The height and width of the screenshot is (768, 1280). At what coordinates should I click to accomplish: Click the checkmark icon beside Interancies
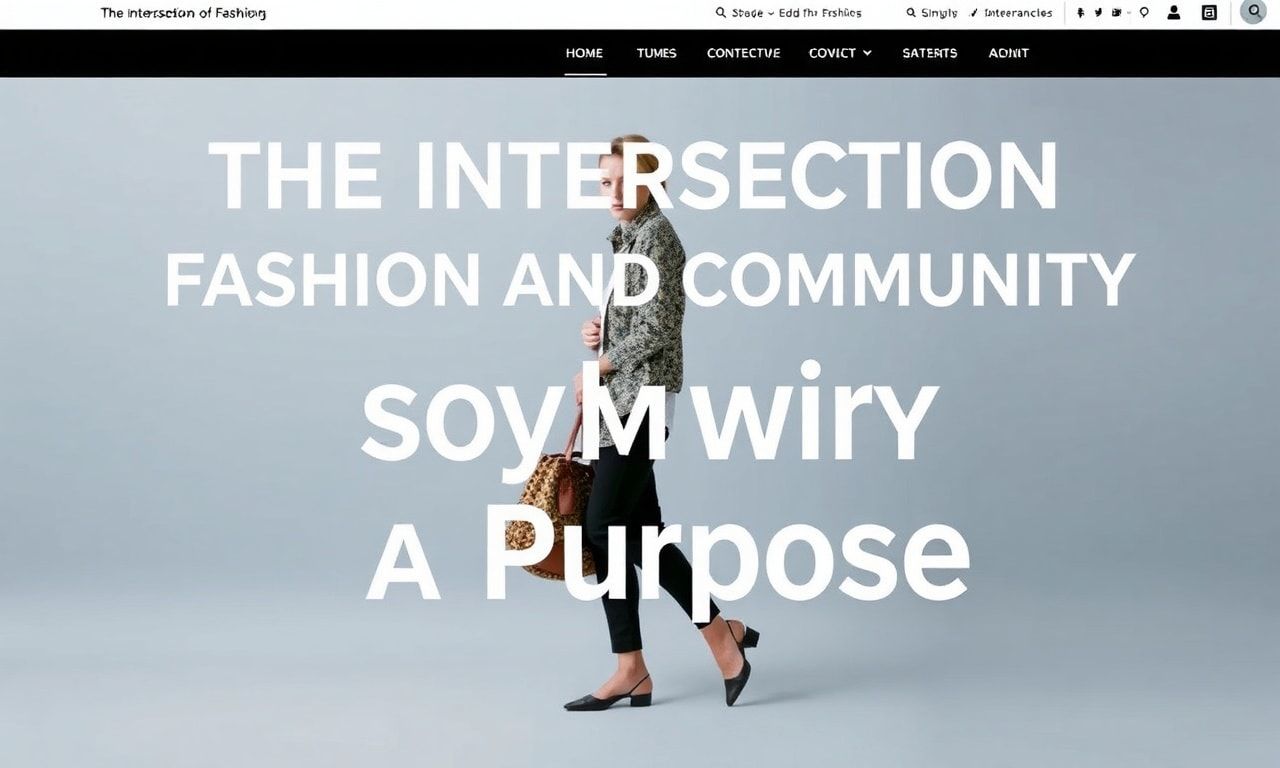pyautogui.click(x=974, y=13)
